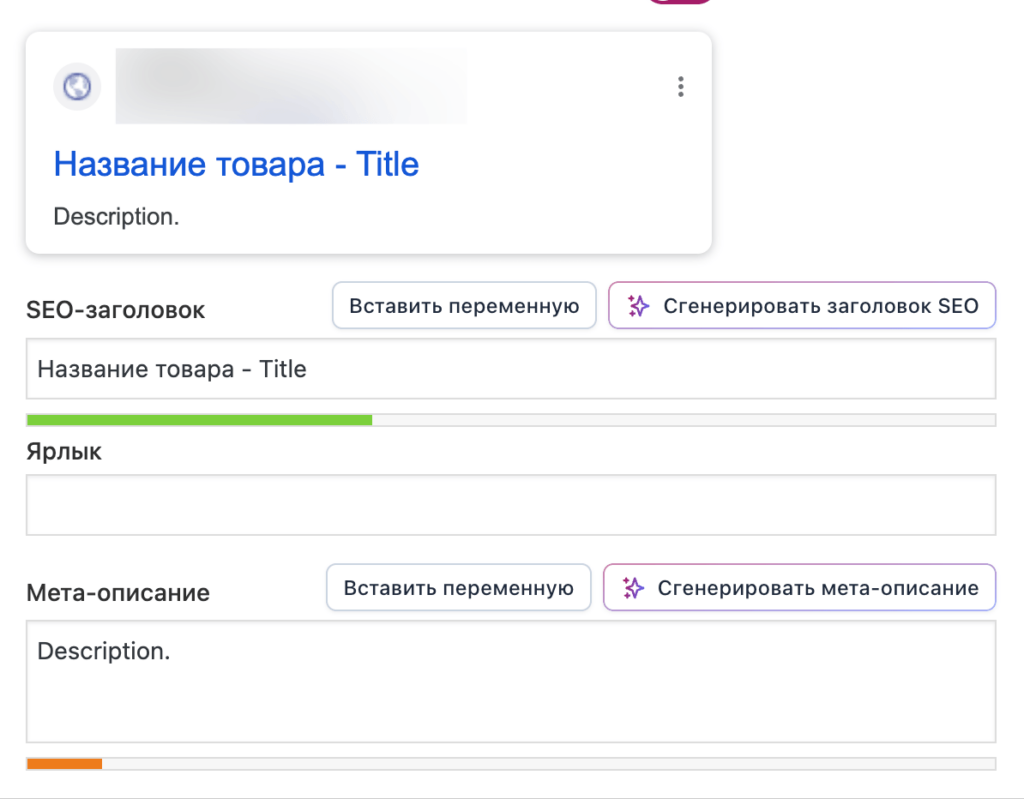The height and width of the screenshot is (799, 1024).
Task: Click the SEO-заголовок input field
Action: point(511,369)
